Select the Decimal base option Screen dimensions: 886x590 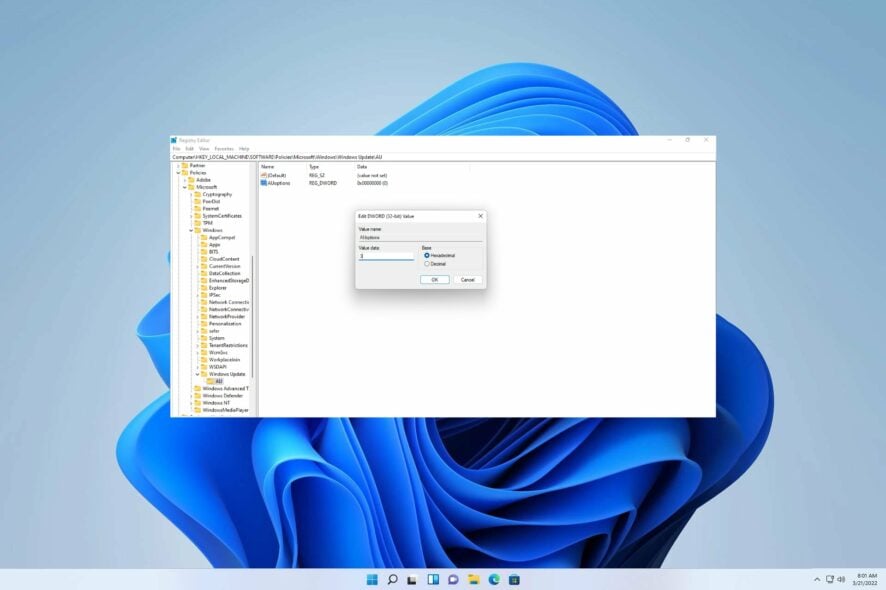click(427, 264)
